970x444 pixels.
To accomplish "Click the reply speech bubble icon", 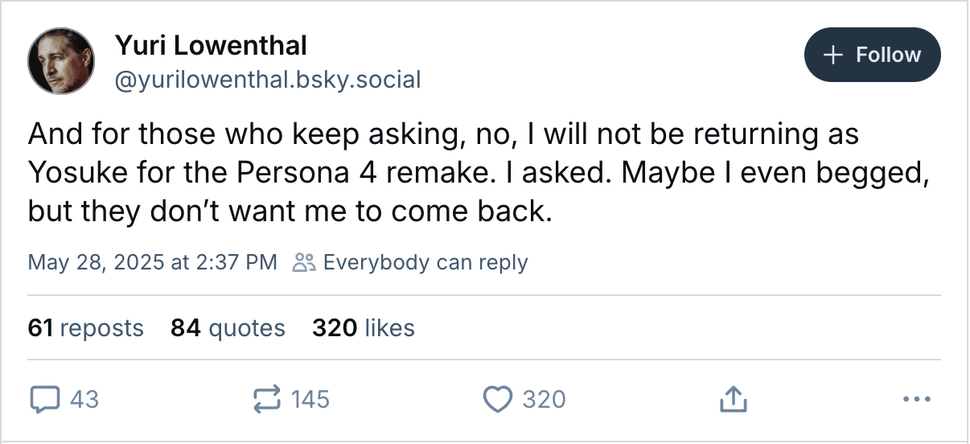I will [x=44, y=400].
